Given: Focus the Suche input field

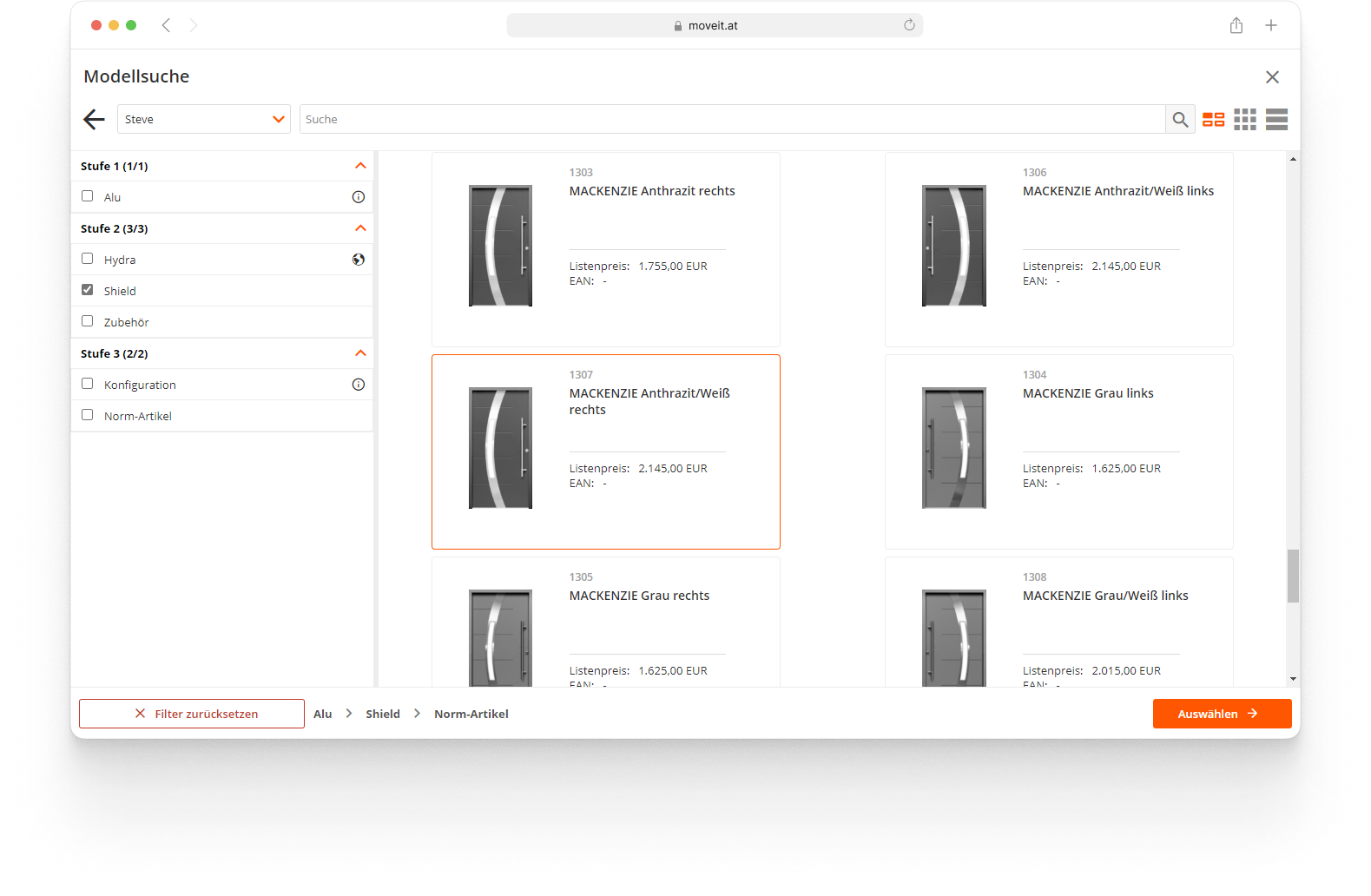Looking at the screenshot, I should 732,119.
